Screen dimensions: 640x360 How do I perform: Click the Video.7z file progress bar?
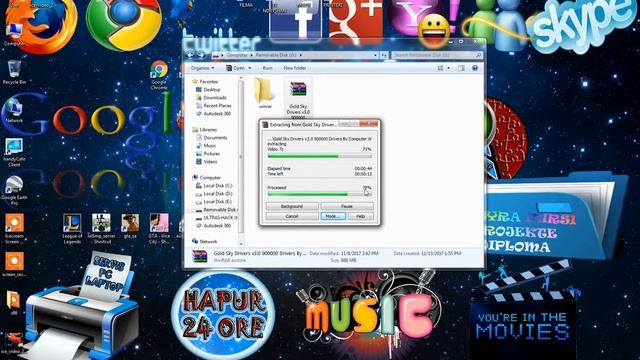[320, 156]
